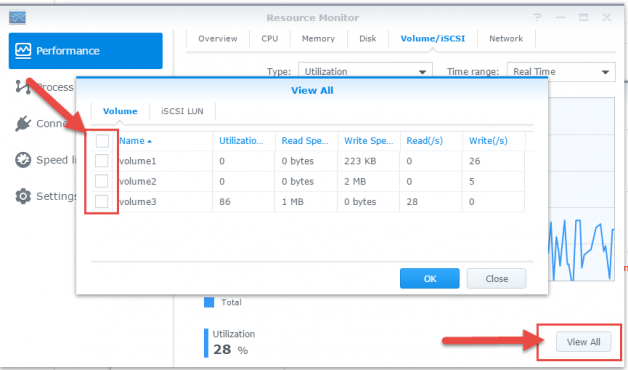Confirm selection with the OK button
628x370 pixels.
click(430, 278)
